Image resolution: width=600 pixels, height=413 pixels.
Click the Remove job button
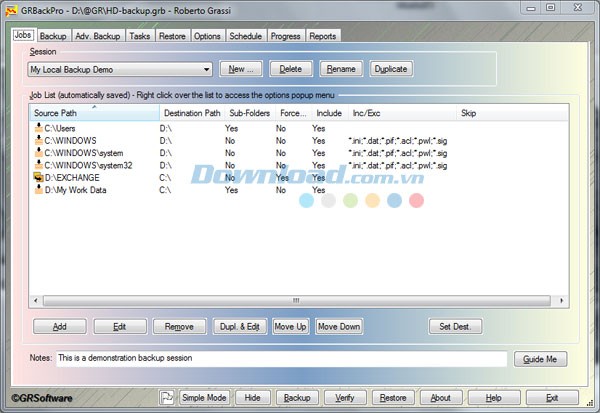pos(179,326)
